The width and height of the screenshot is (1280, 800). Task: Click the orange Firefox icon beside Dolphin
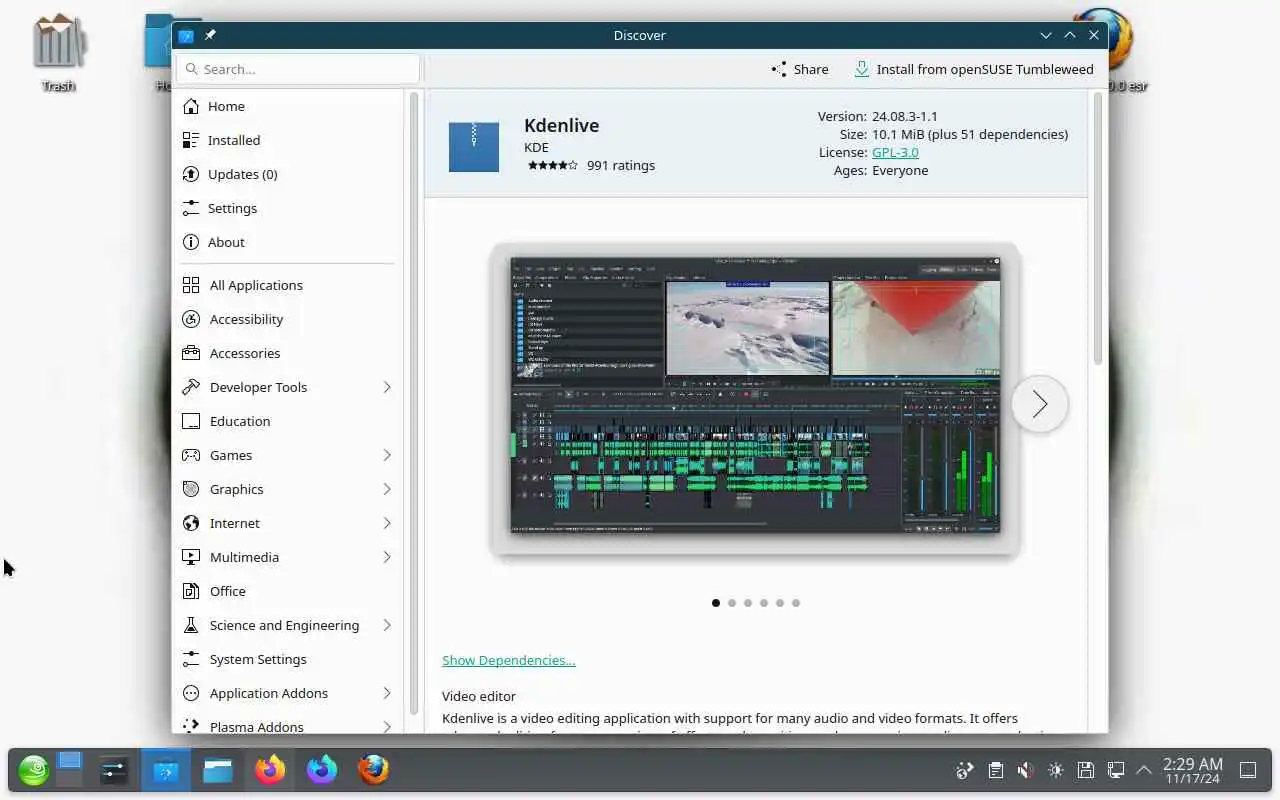tap(269, 770)
